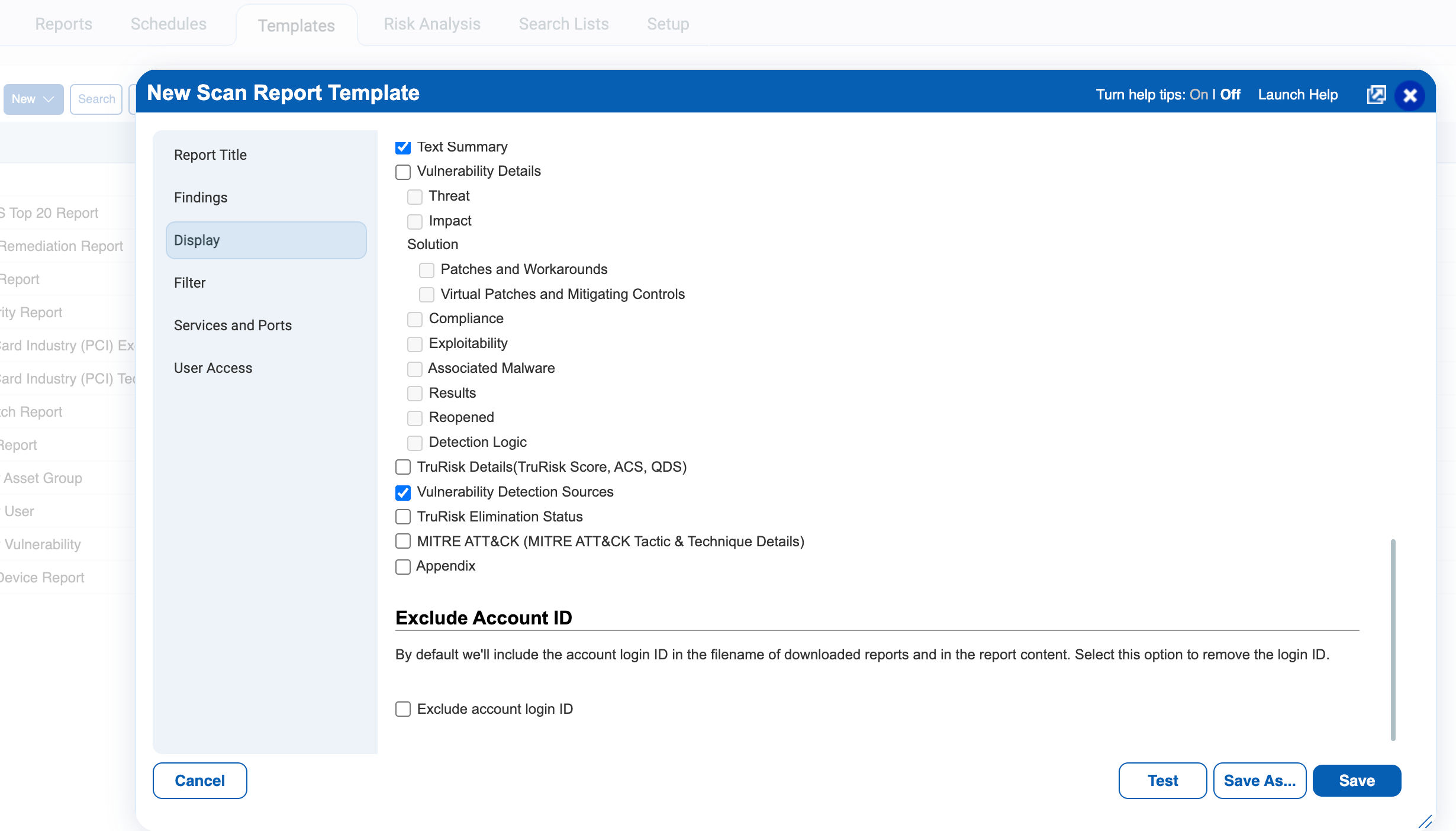Viewport: 1456px width, 831px height.
Task: Tick the Appendix checkbox
Action: (x=403, y=566)
